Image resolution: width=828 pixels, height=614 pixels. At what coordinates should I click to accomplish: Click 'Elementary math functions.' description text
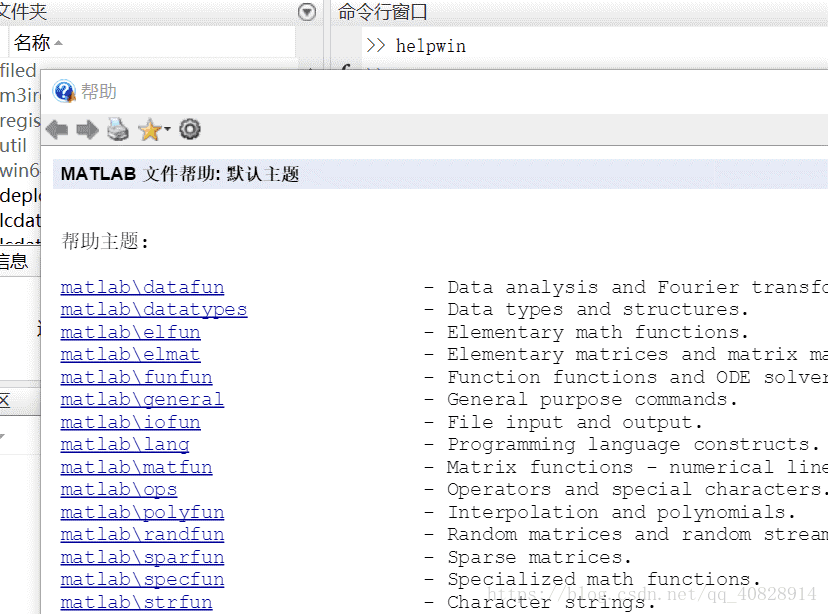pyautogui.click(x=598, y=332)
